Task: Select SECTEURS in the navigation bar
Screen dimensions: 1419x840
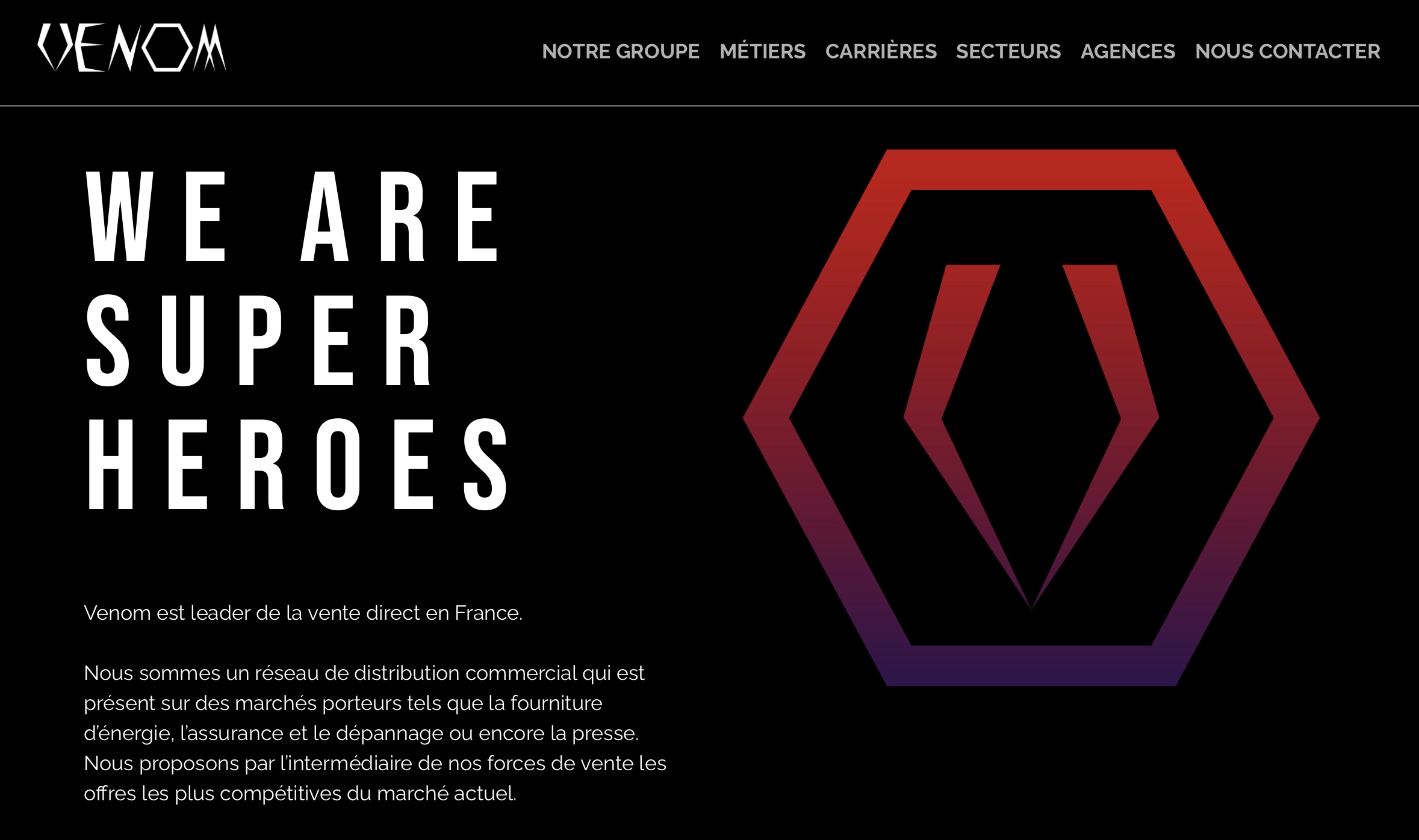Action: click(x=1008, y=52)
